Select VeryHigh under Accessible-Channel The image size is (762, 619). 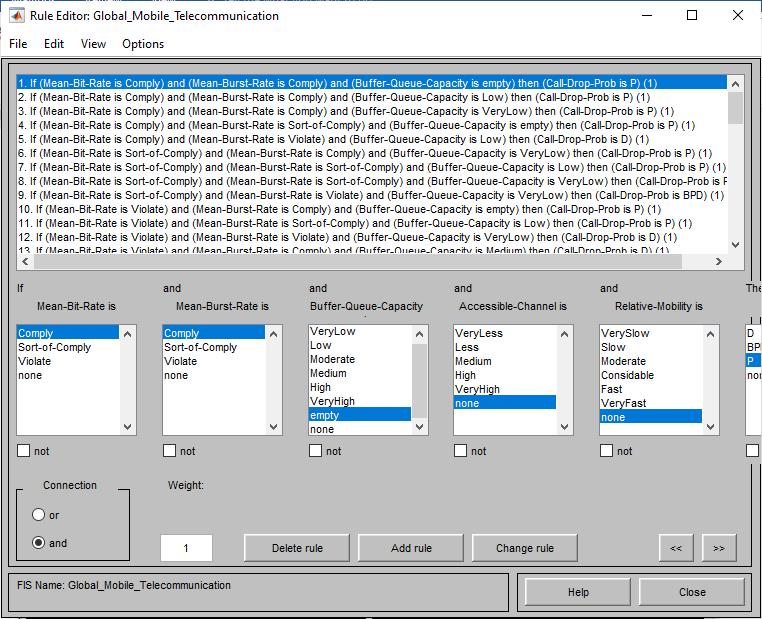505,389
